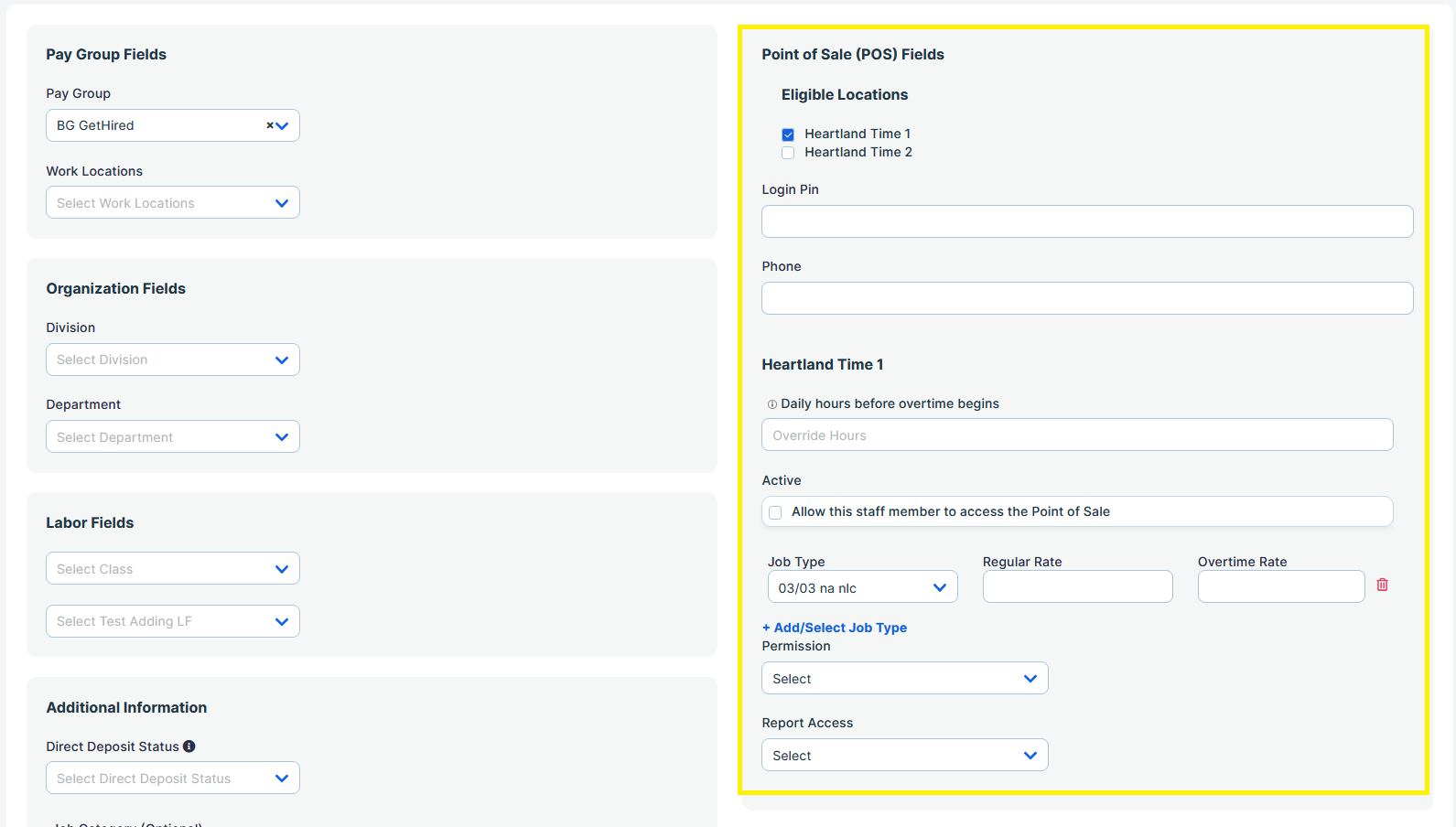Focus the Regular Rate input field

[x=1077, y=586]
